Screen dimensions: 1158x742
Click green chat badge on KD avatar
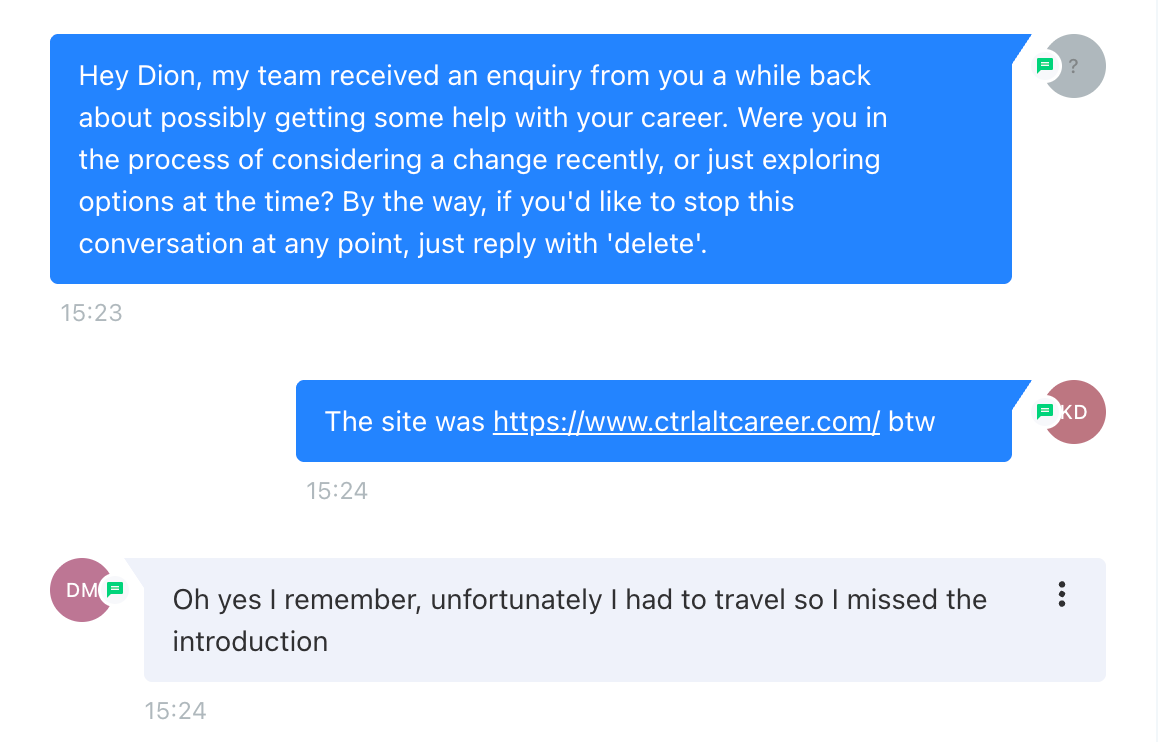(1045, 411)
